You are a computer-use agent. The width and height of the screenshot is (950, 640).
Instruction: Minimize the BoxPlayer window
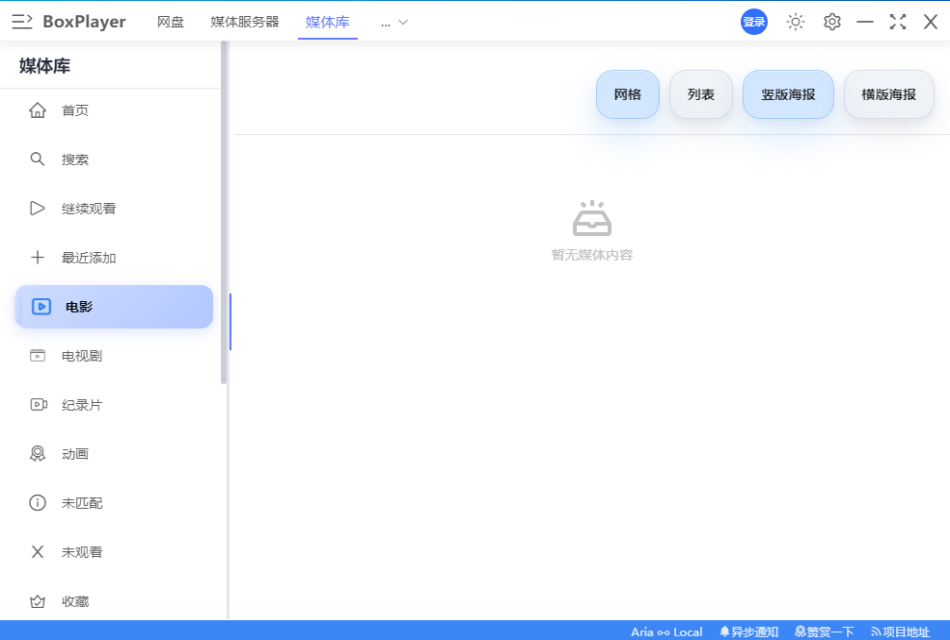point(865,22)
